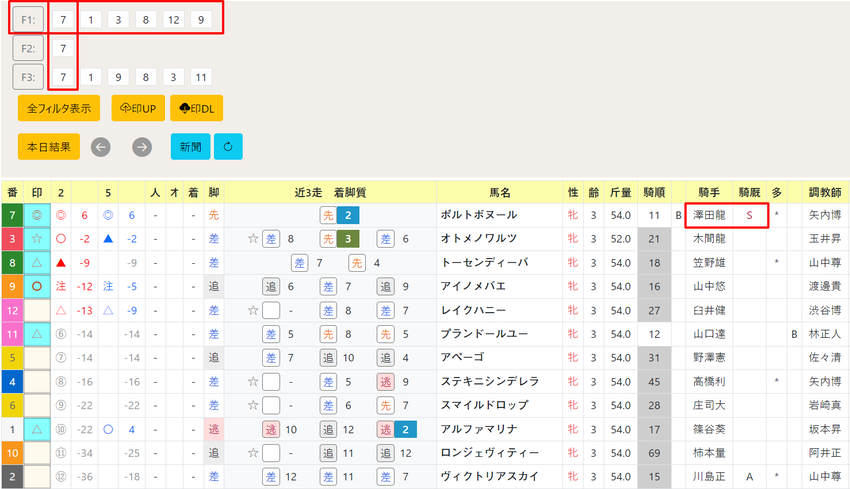The height and width of the screenshot is (489, 850).
Task: Click the 先 running-style cell for ポルトボヌール
Action: coord(214,215)
